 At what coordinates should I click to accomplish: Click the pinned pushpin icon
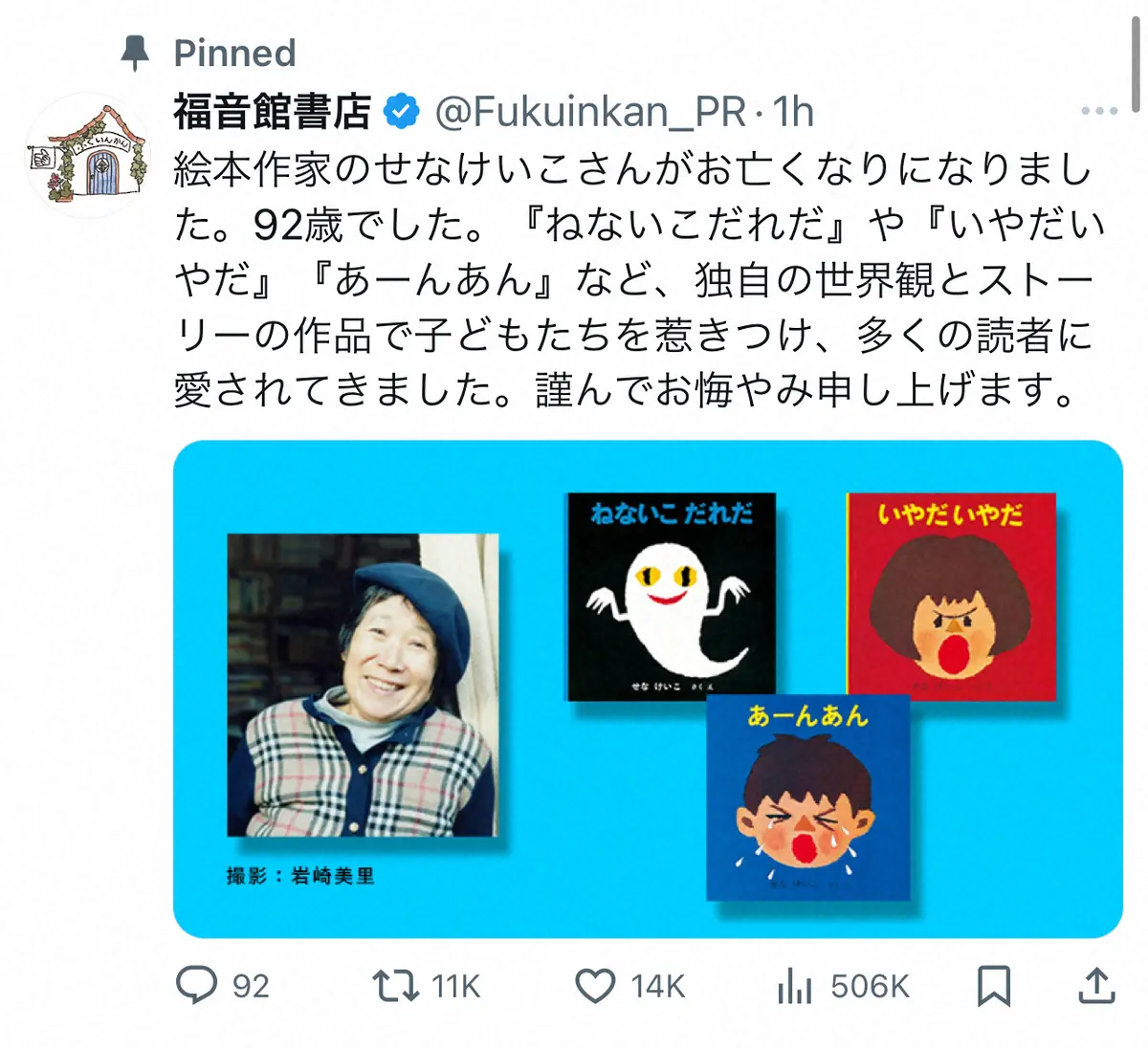(136, 54)
